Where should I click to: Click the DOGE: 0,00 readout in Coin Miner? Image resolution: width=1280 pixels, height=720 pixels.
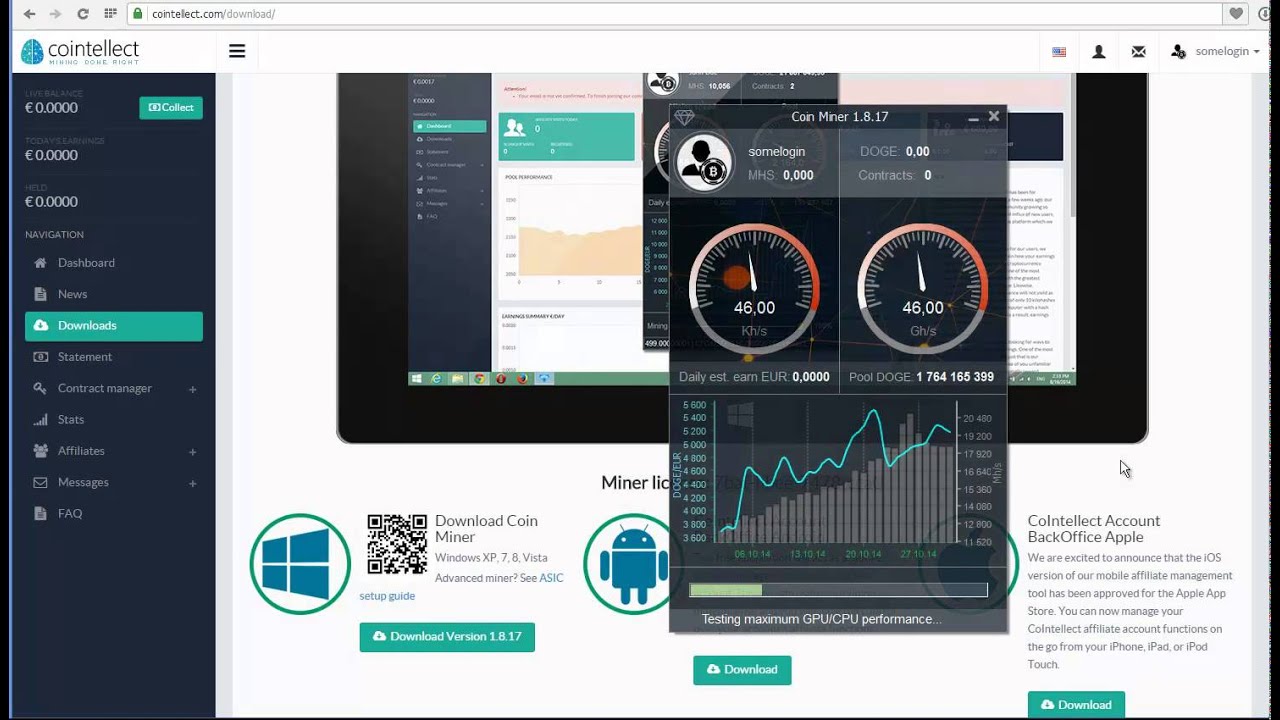tap(895, 152)
